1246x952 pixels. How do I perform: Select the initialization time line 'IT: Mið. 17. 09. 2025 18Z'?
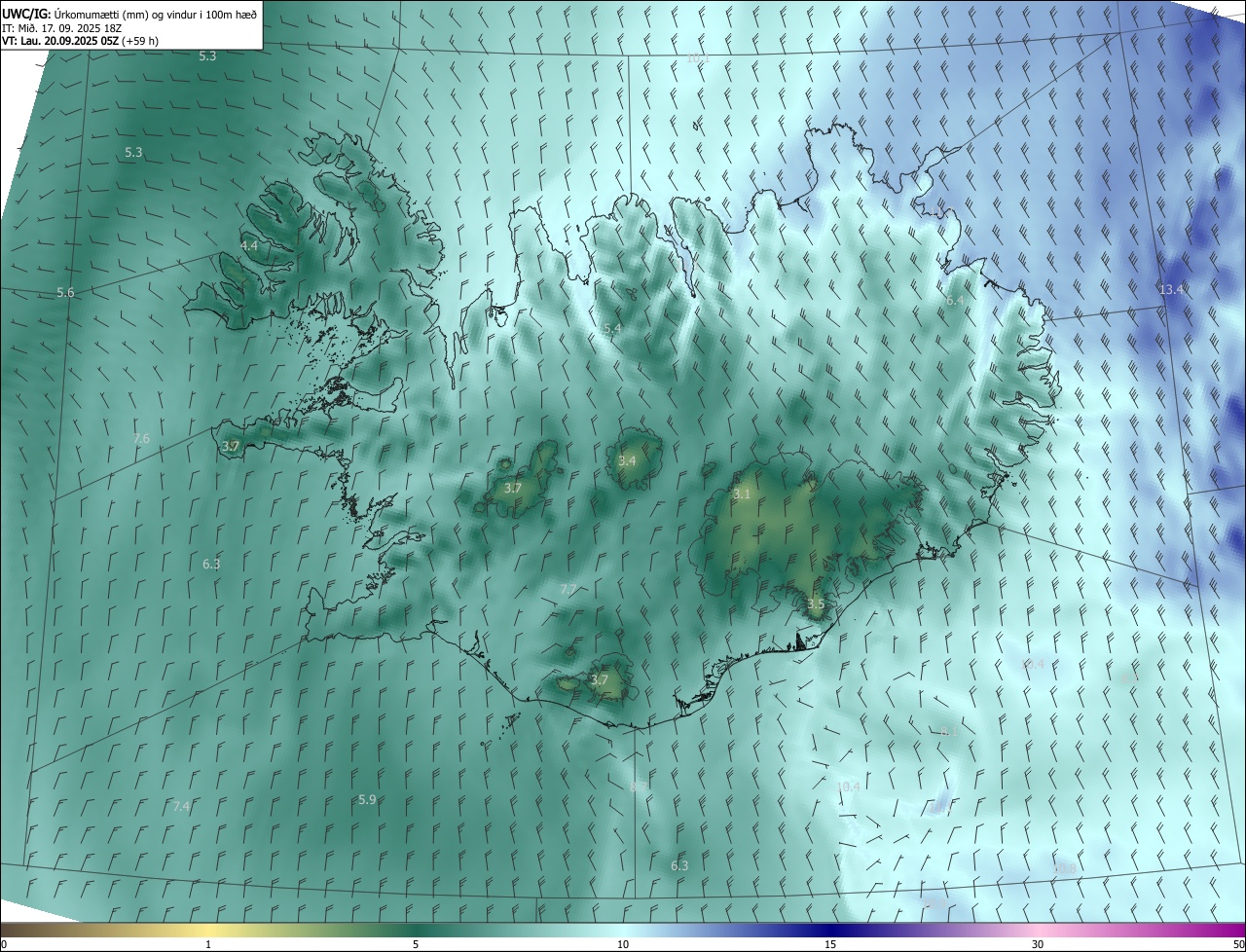(x=61, y=28)
